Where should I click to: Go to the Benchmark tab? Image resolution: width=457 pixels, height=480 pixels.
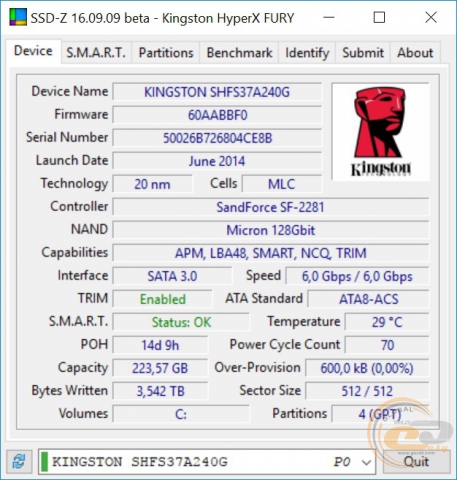click(239, 53)
